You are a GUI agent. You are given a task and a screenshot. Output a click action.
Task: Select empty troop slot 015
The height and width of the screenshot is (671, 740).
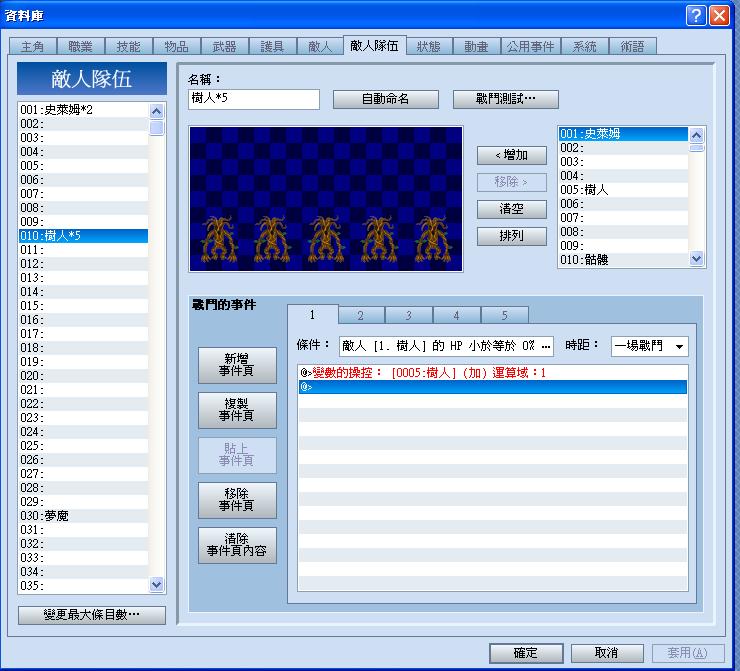click(84, 306)
